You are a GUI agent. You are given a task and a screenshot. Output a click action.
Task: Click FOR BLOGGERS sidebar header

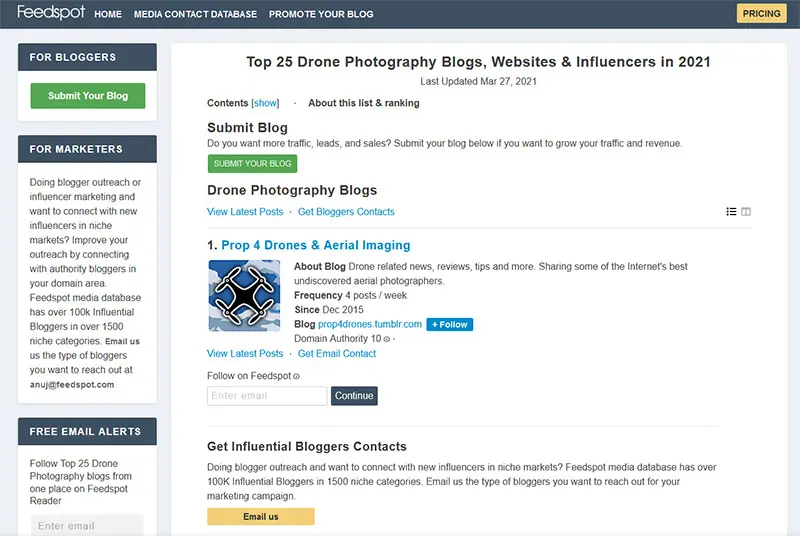[87, 57]
